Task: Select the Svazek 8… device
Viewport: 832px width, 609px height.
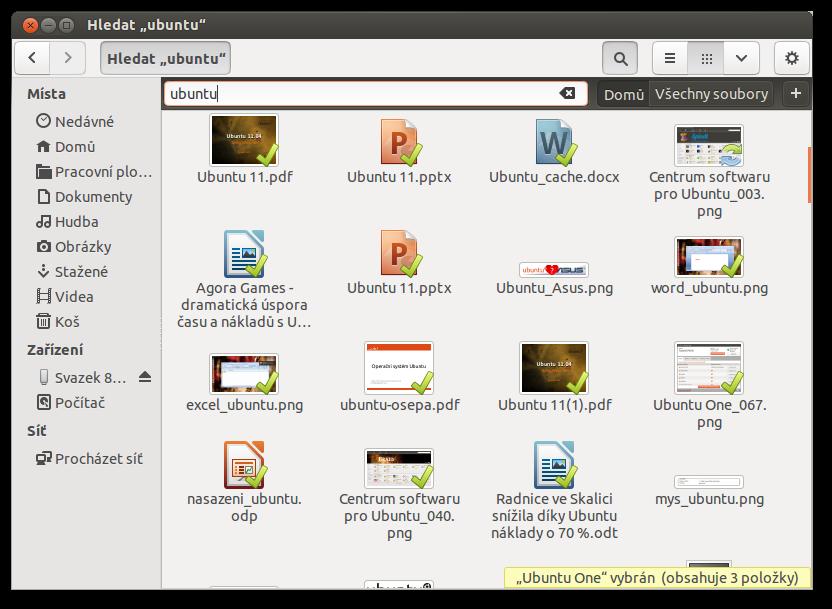Action: (x=83, y=377)
